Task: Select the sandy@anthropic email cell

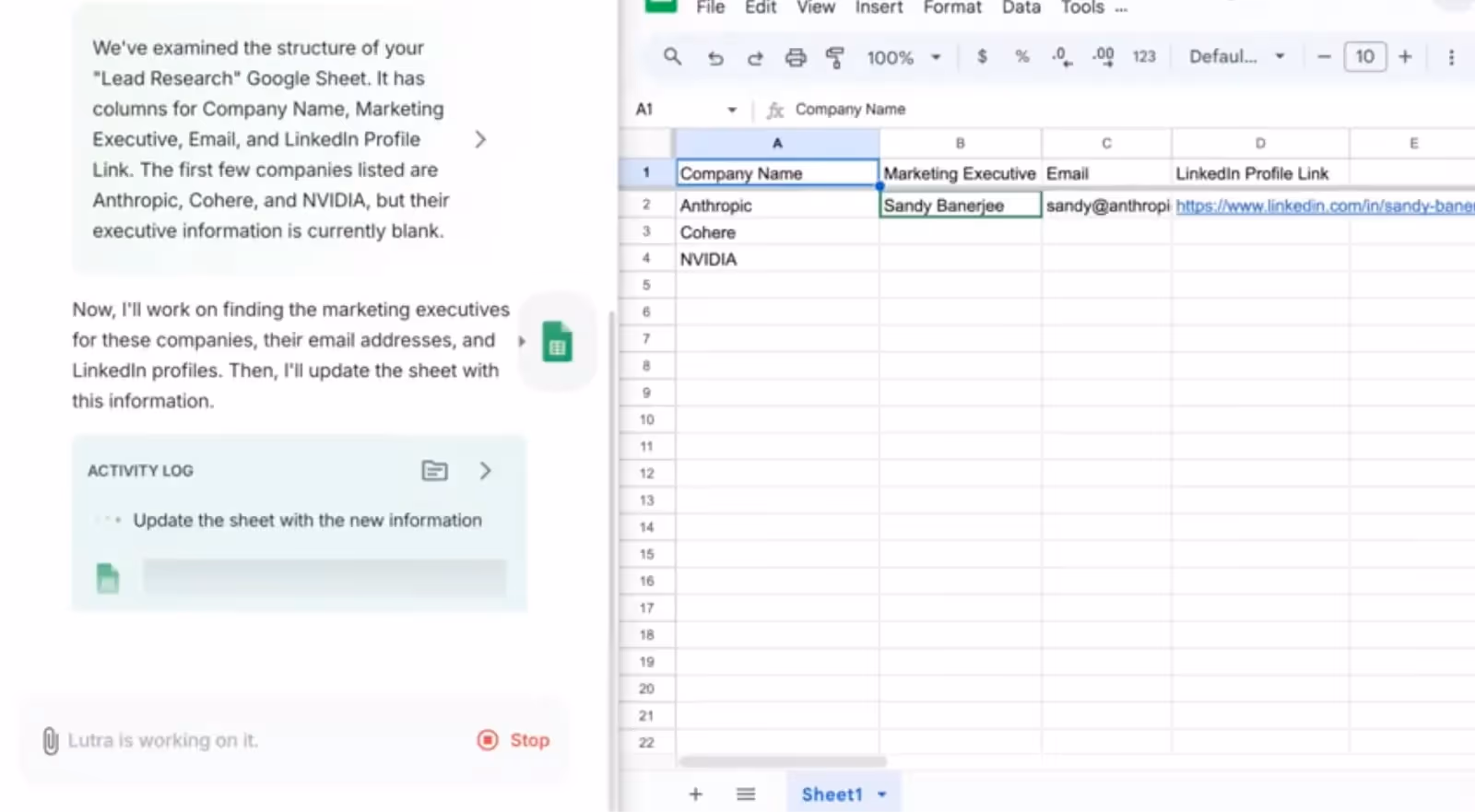Action: [1106, 206]
